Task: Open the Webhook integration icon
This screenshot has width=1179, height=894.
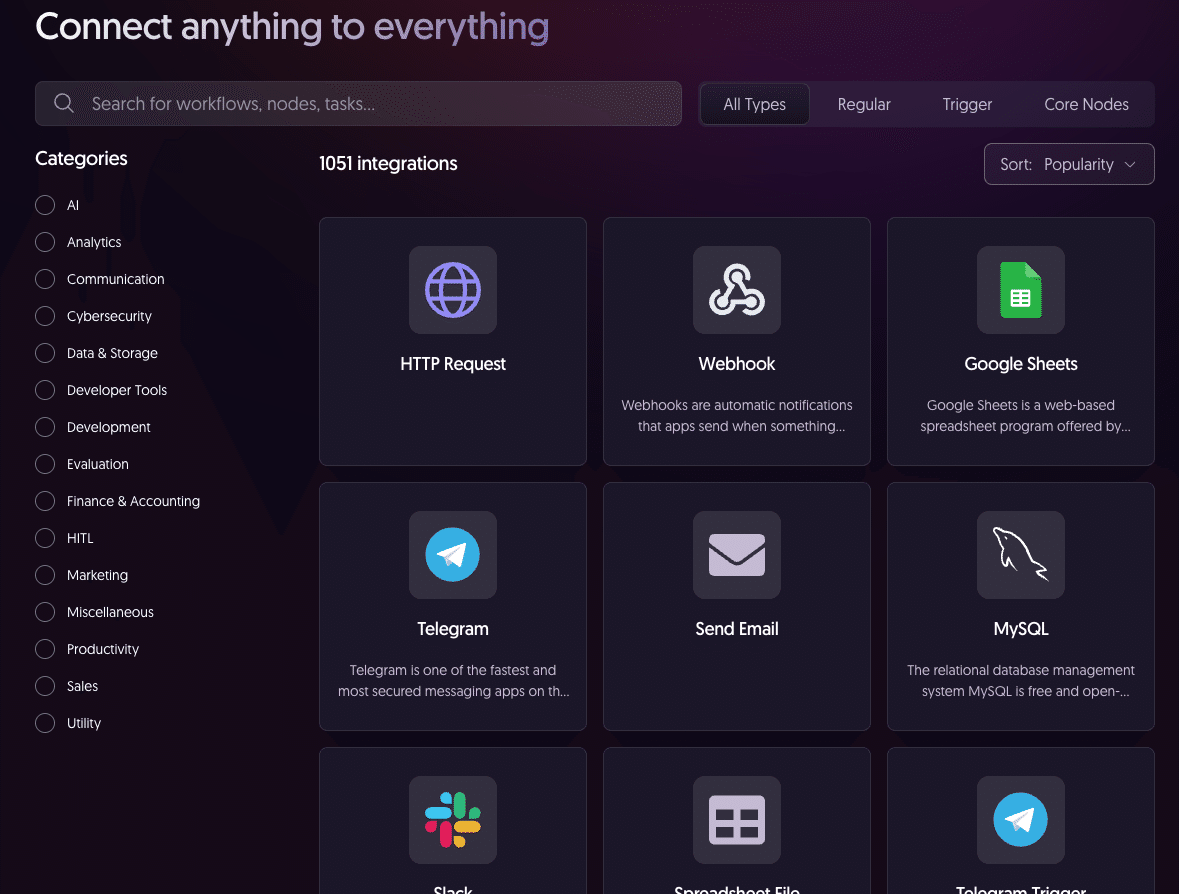Action: point(736,290)
